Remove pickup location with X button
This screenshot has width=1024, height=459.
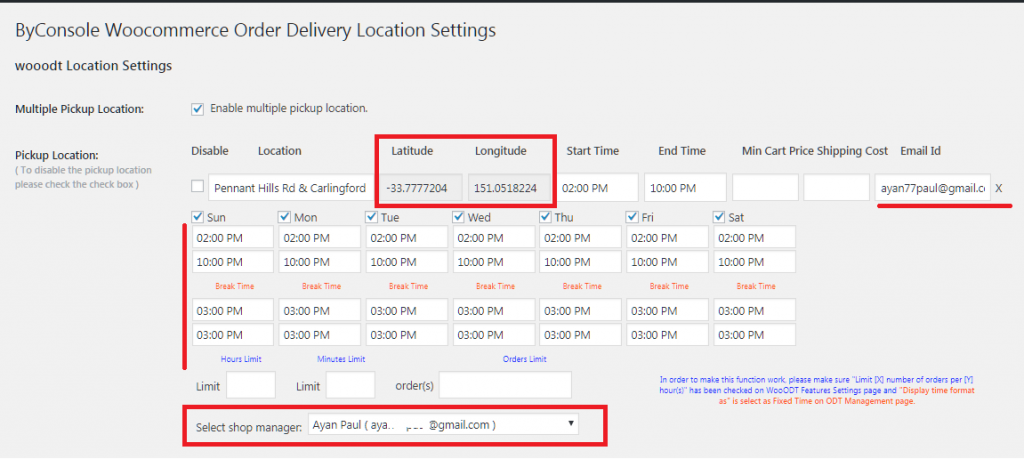tap(999, 189)
